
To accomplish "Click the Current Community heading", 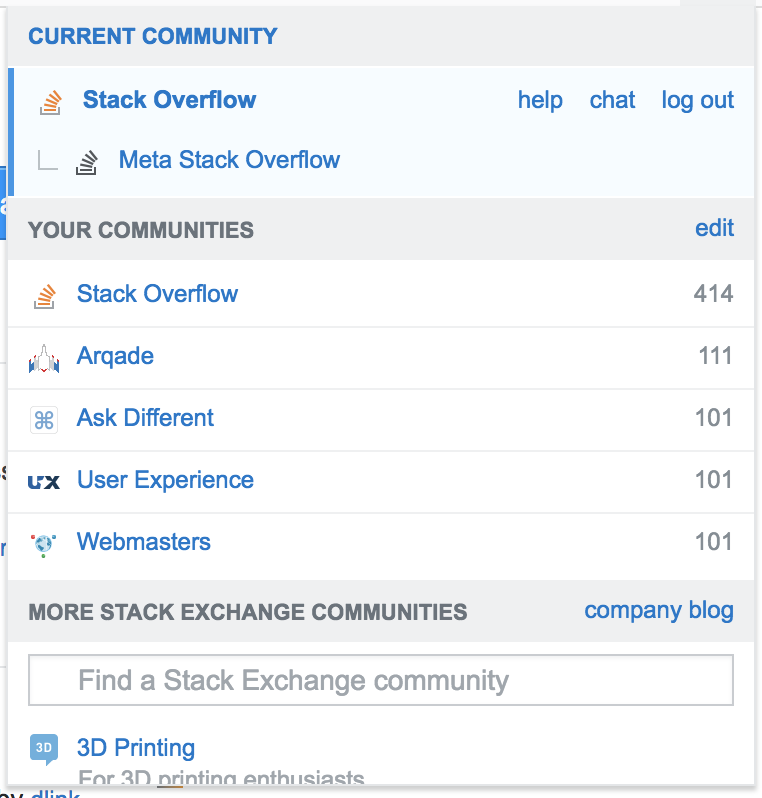I will pyautogui.click(x=153, y=36).
